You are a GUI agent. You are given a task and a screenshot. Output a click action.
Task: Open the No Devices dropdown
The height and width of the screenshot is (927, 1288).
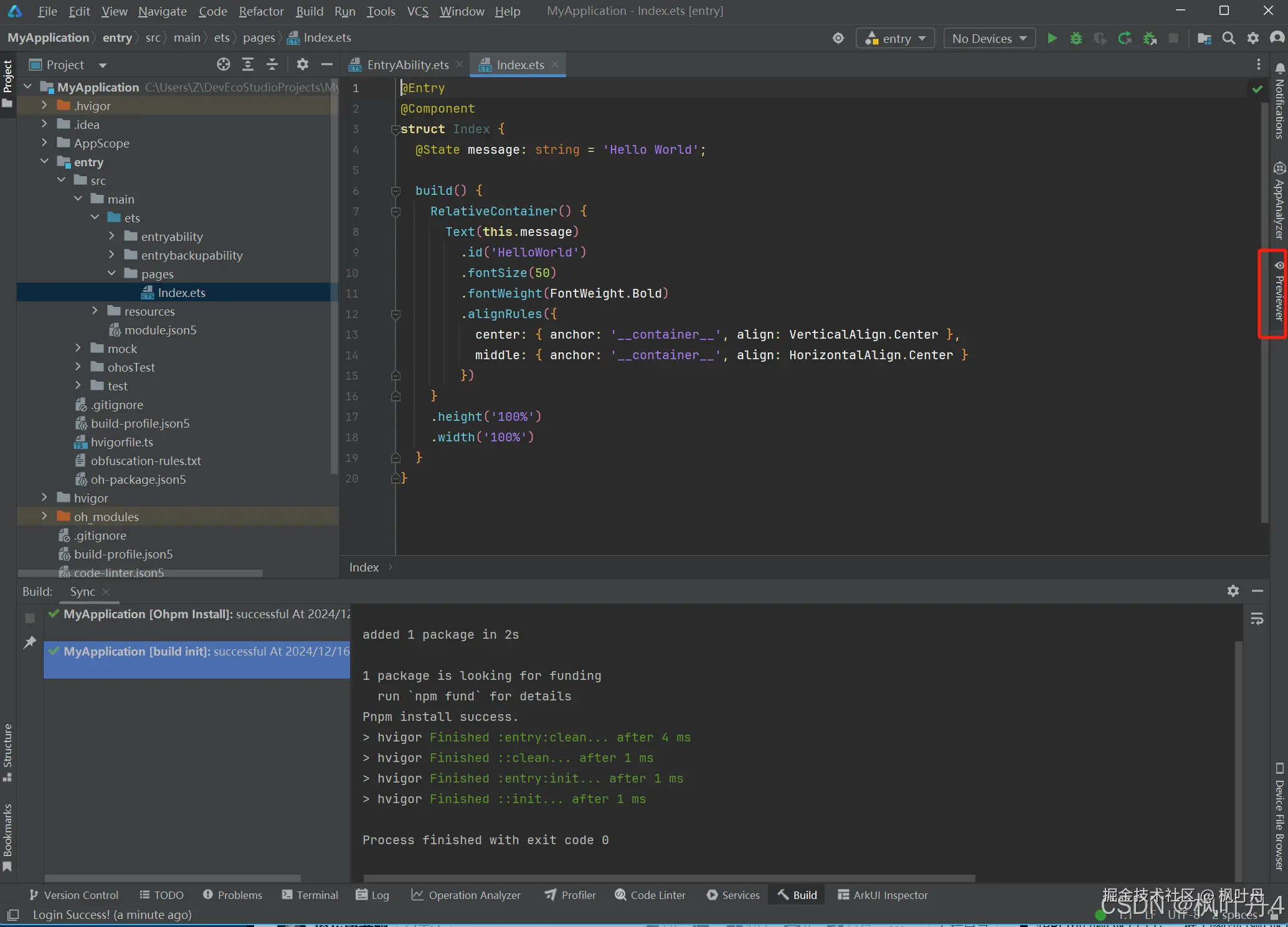click(988, 39)
